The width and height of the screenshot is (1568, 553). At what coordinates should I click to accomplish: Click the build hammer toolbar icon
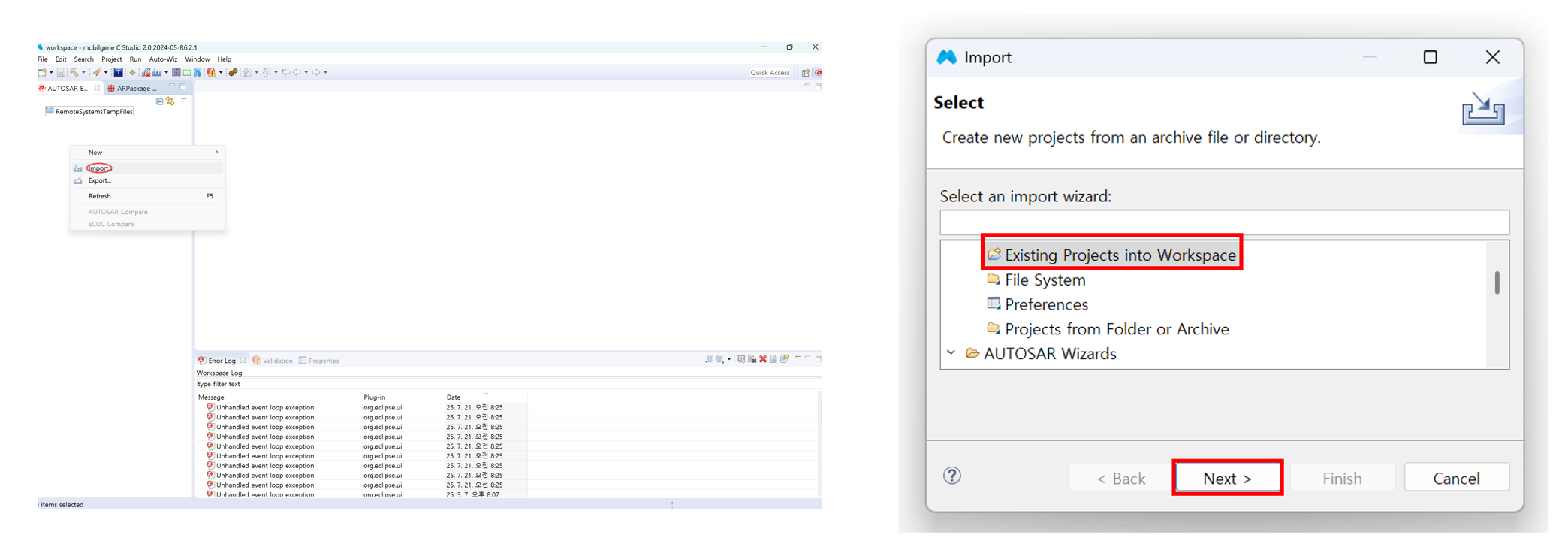pos(74,73)
